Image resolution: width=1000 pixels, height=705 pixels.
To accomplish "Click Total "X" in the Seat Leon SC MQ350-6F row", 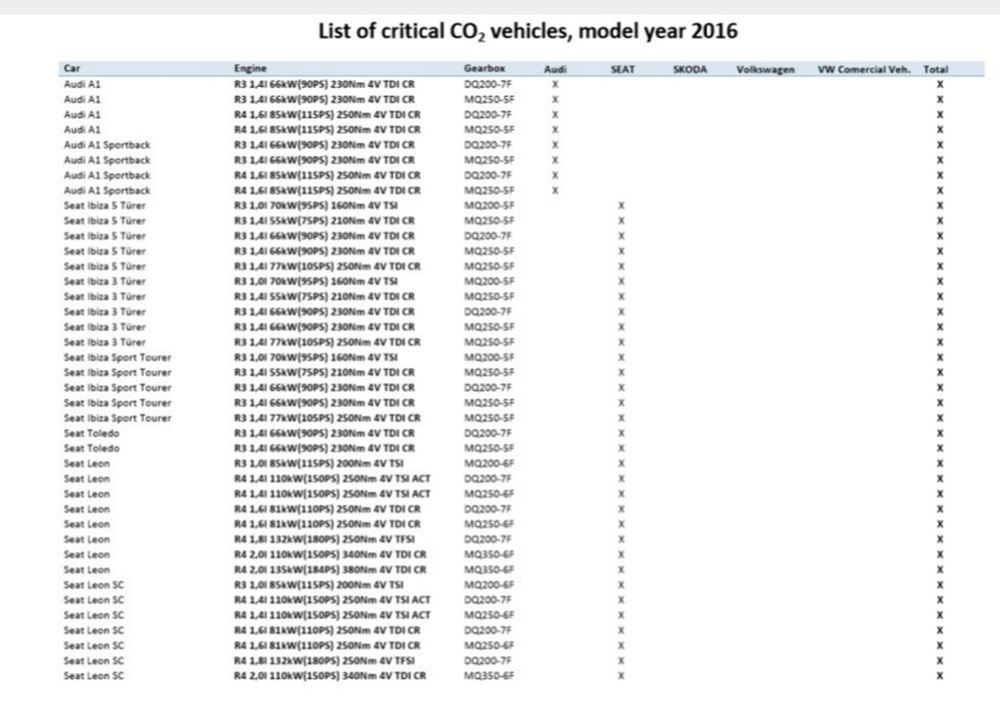I will 939,676.
